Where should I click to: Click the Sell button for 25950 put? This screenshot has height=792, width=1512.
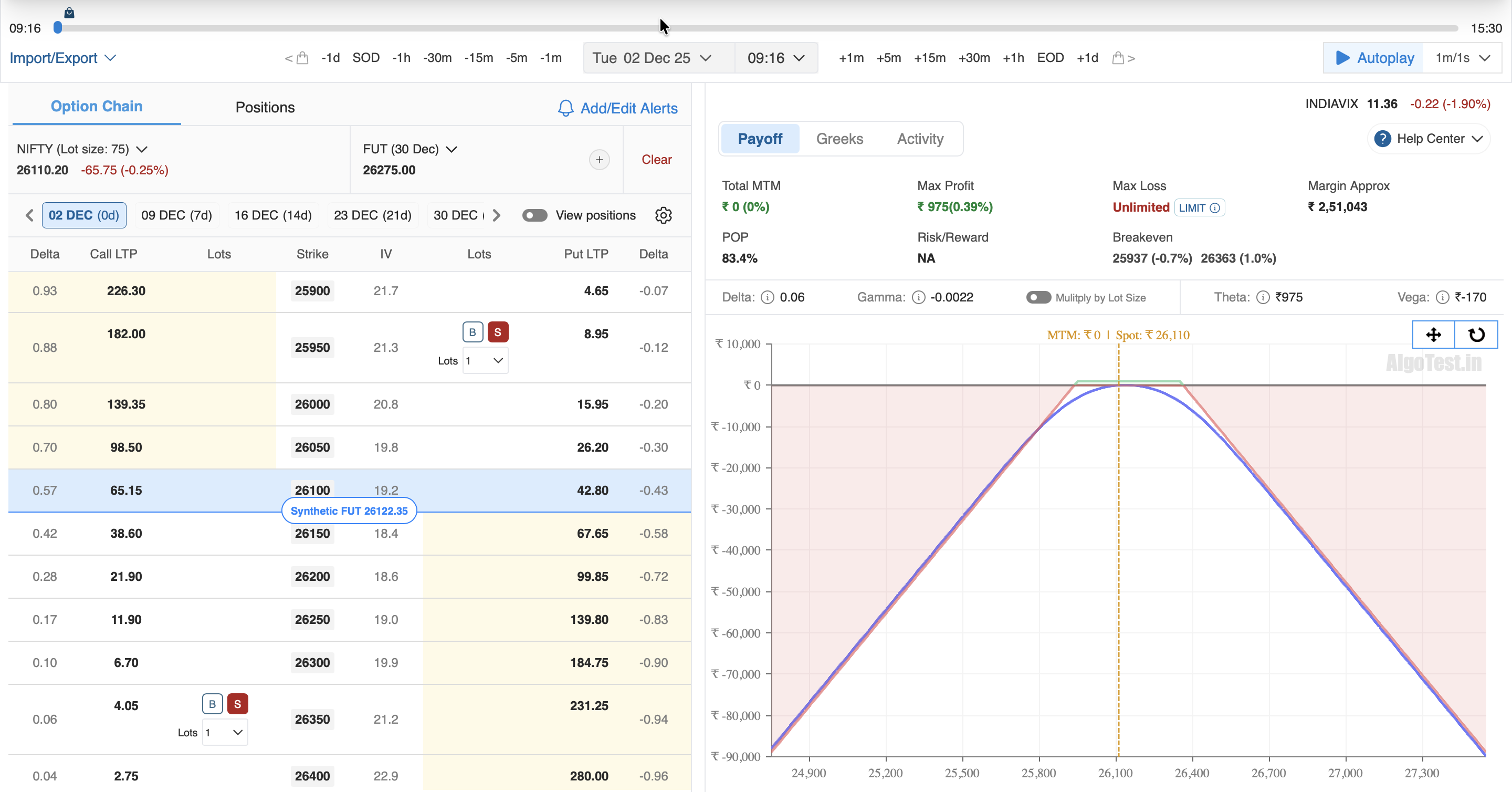click(497, 332)
